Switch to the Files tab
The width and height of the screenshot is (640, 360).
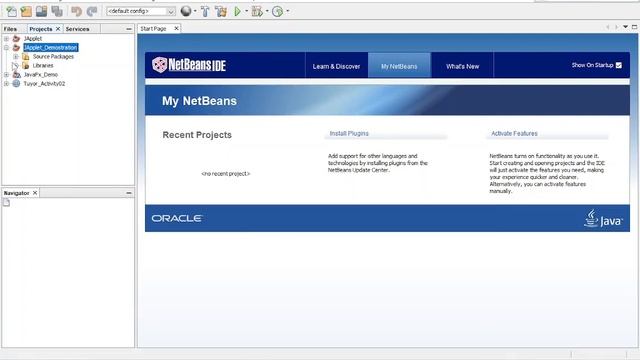pos(11,29)
